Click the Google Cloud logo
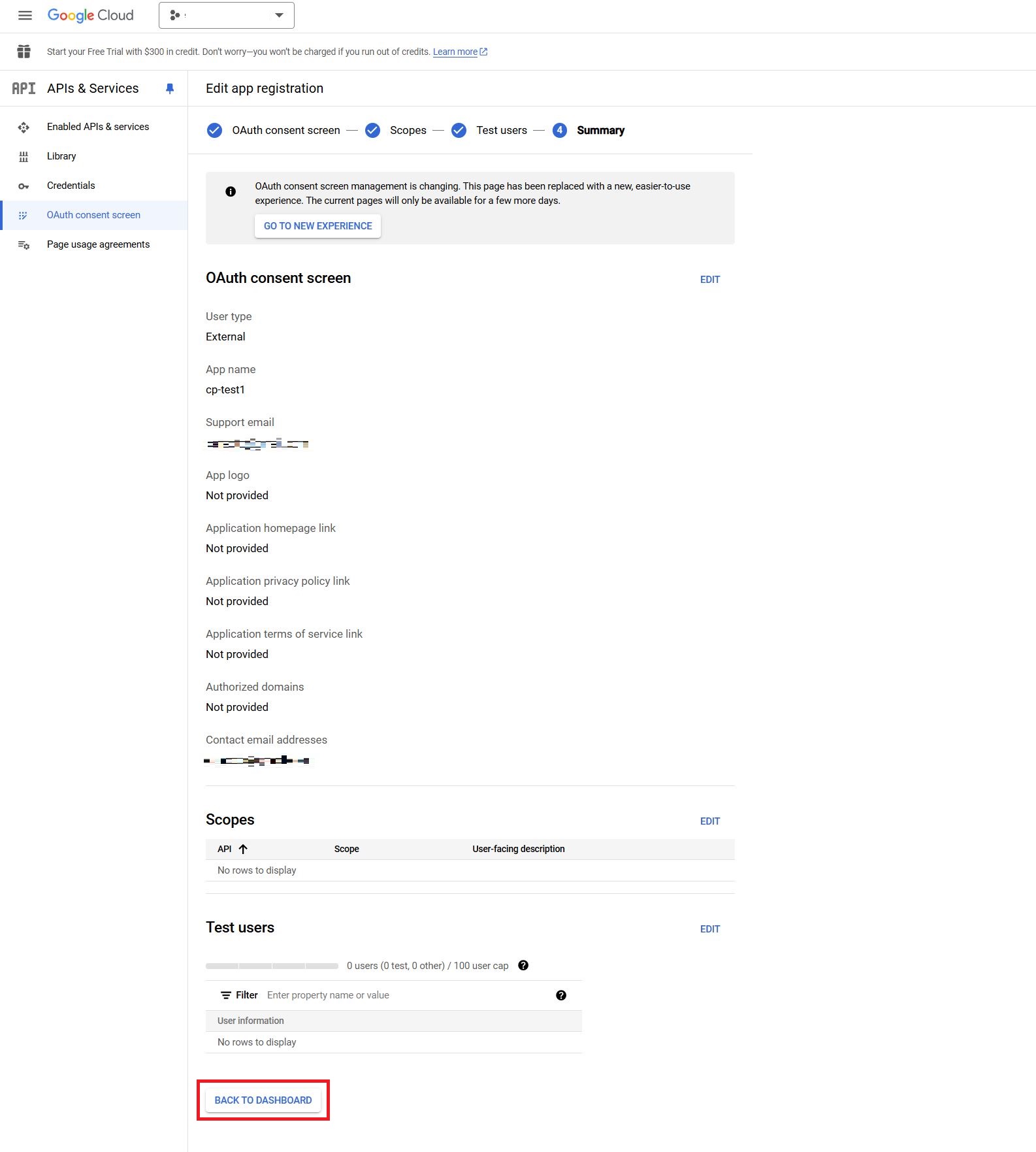 (90, 15)
